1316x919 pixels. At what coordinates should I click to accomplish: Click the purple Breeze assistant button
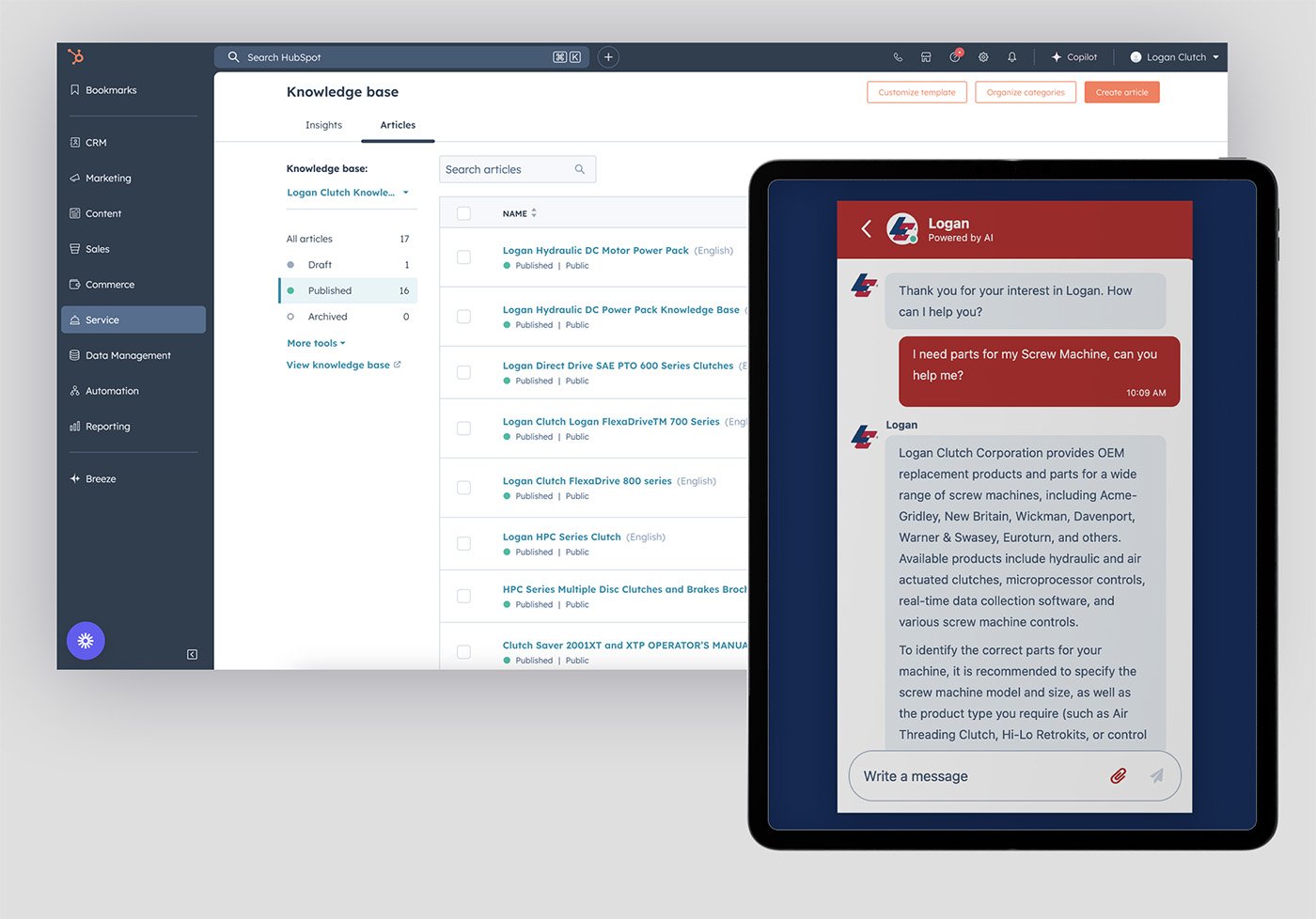(x=86, y=641)
